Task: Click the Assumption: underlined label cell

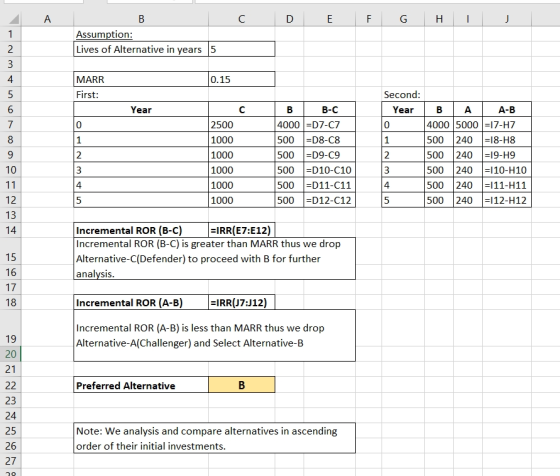Action: [104, 34]
